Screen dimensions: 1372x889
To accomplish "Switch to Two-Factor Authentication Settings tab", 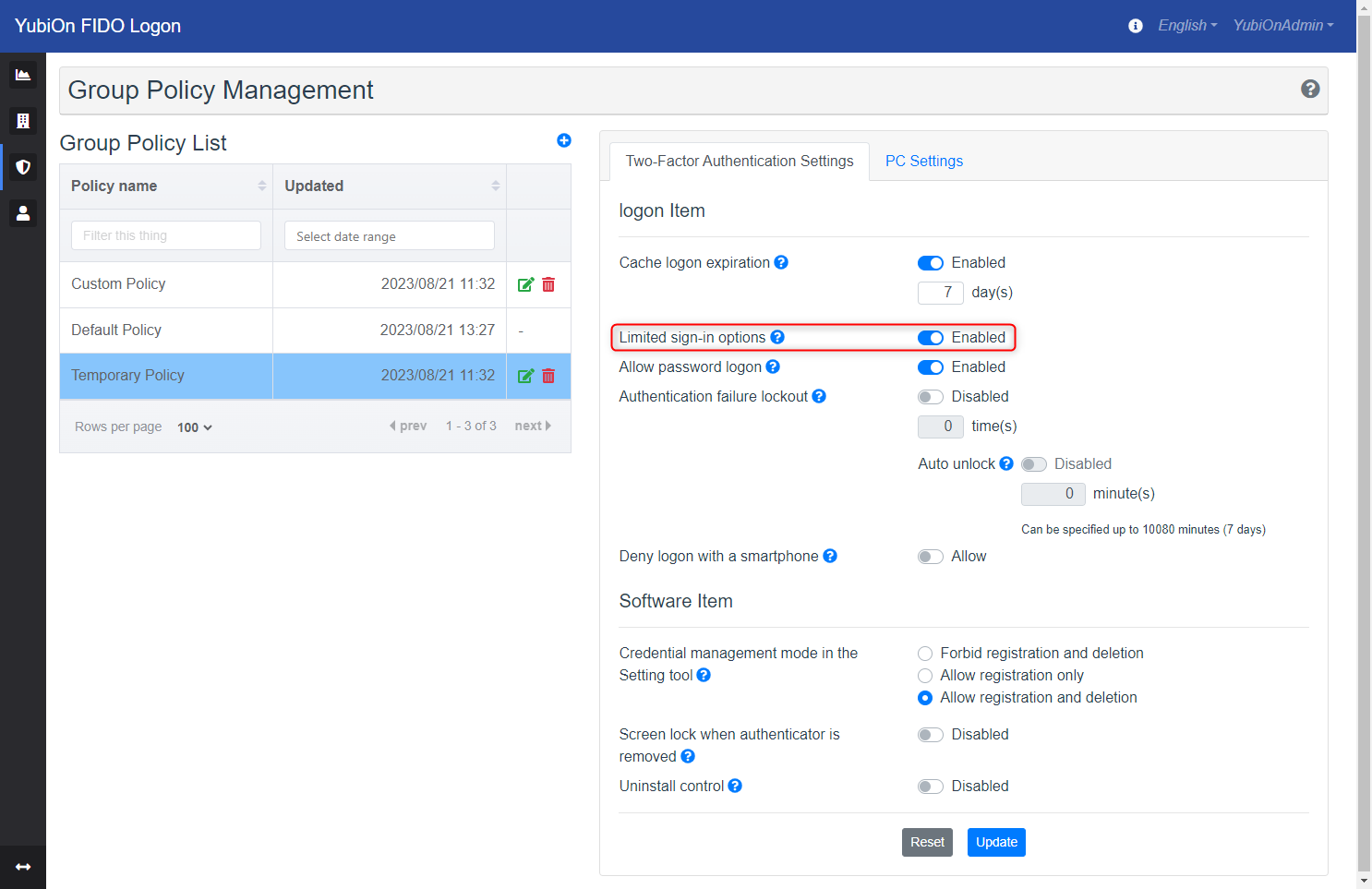I will [x=740, y=162].
